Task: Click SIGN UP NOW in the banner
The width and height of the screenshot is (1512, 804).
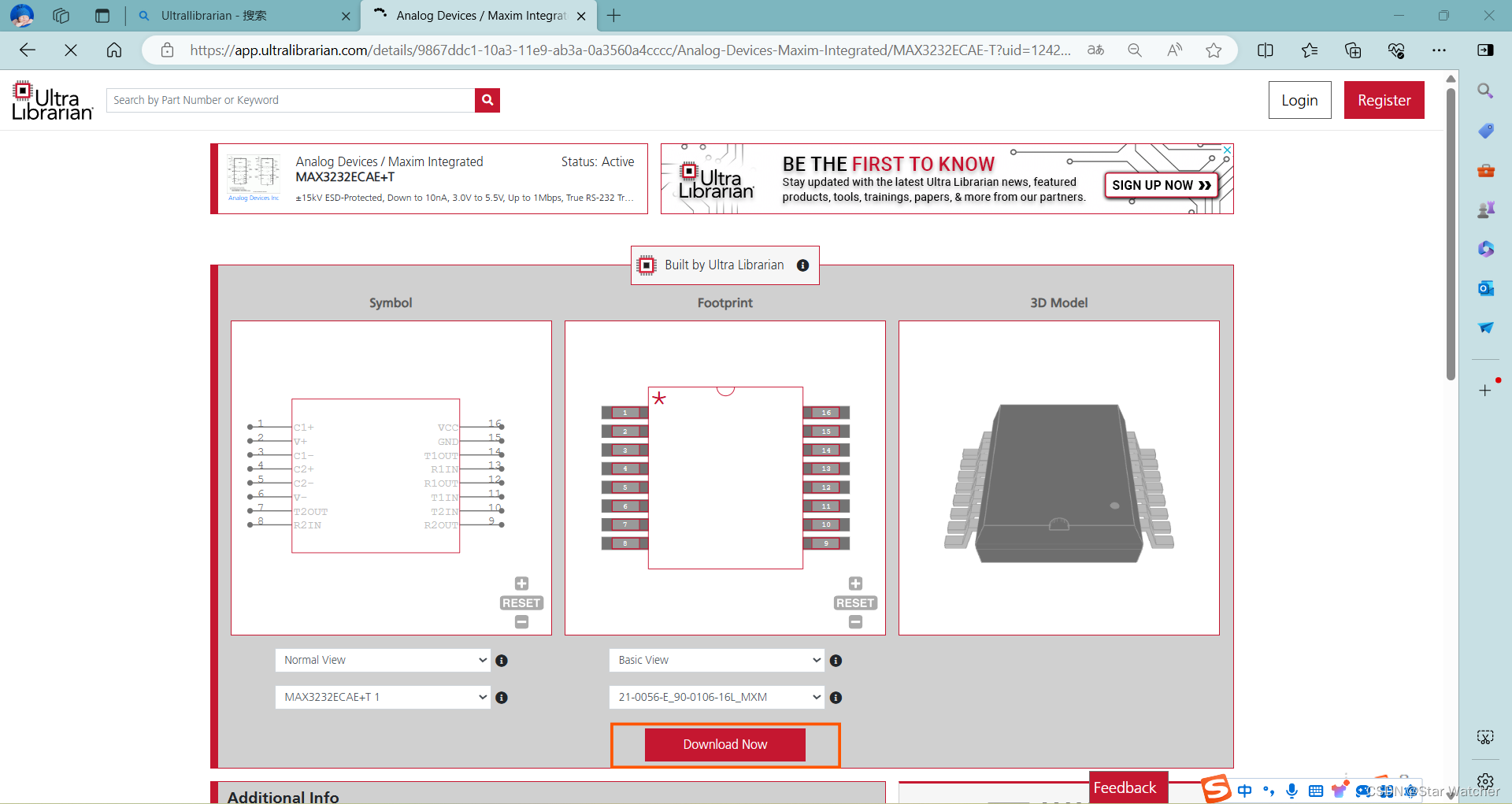Action: 1161,185
